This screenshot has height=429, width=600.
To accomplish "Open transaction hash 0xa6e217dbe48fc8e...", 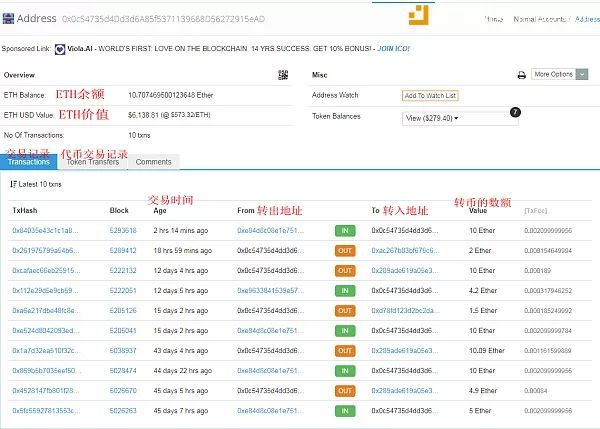I will point(46,310).
